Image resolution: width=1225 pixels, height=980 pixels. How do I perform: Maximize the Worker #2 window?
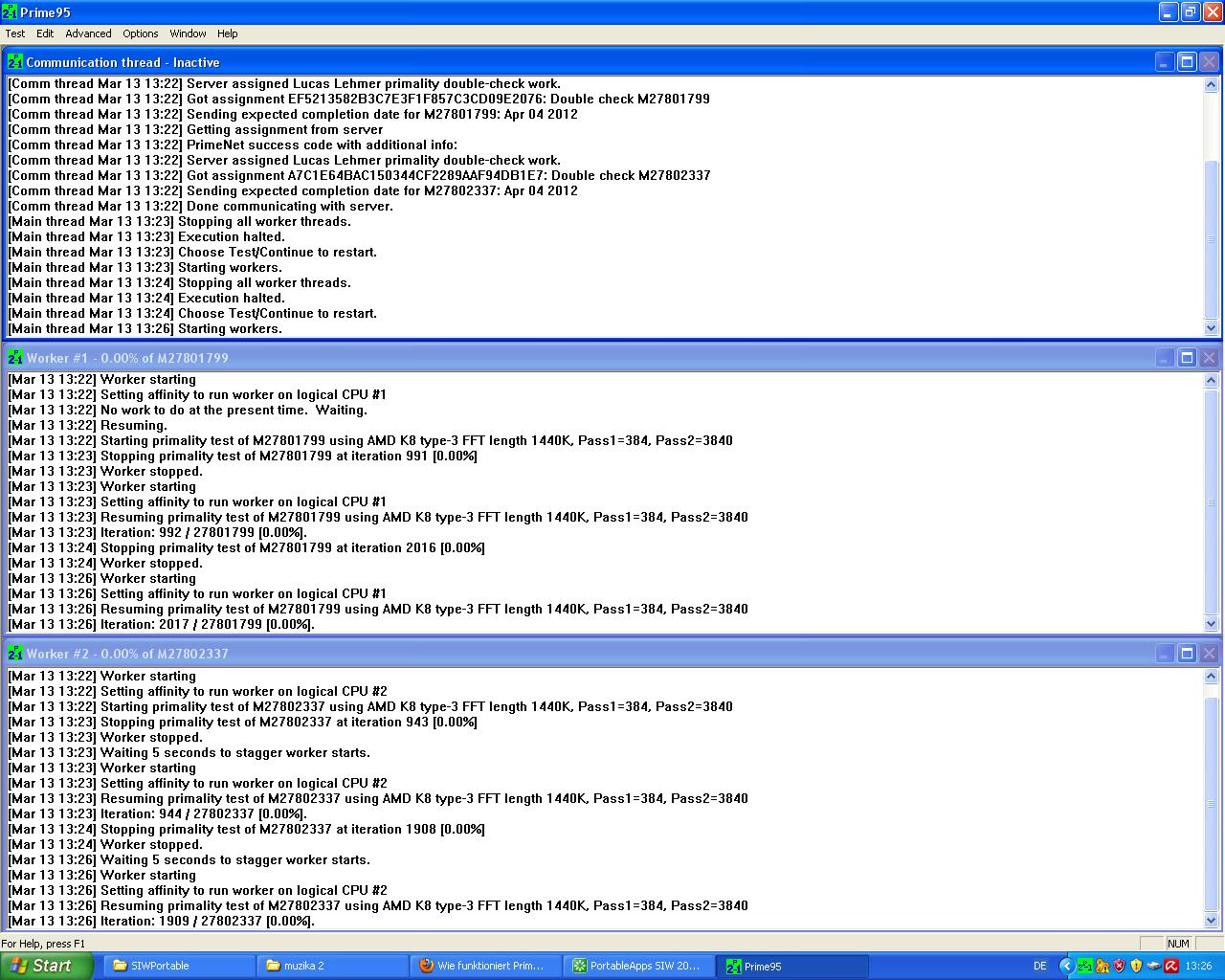1187,654
